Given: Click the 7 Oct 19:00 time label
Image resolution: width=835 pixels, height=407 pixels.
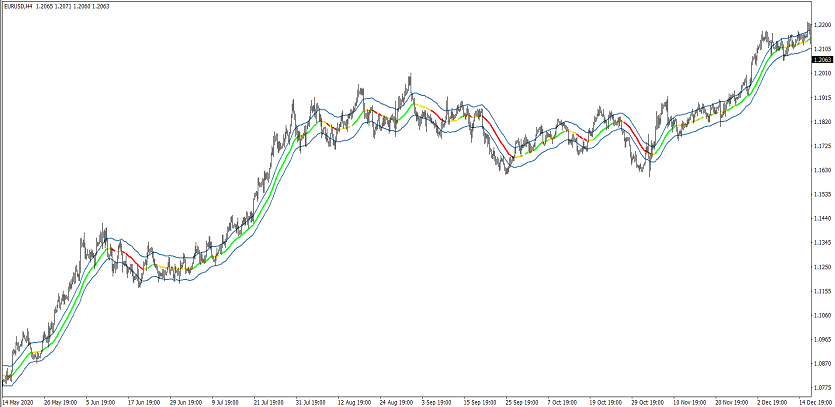Looking at the screenshot, I should click(567, 402).
